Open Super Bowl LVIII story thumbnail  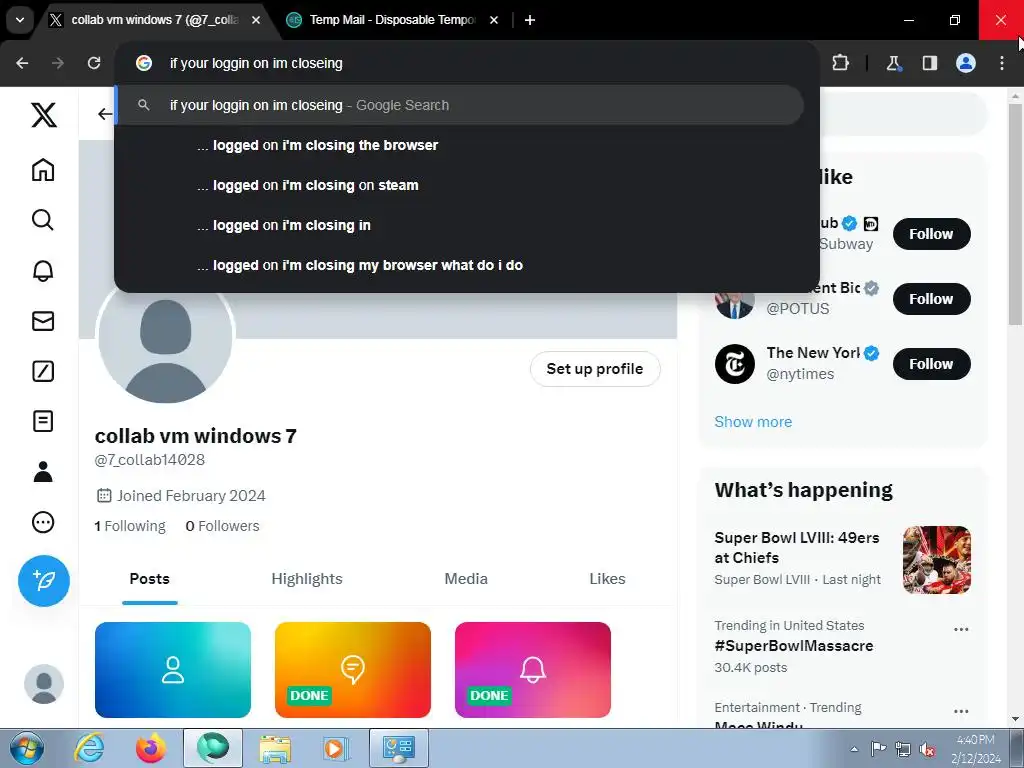pos(937,560)
